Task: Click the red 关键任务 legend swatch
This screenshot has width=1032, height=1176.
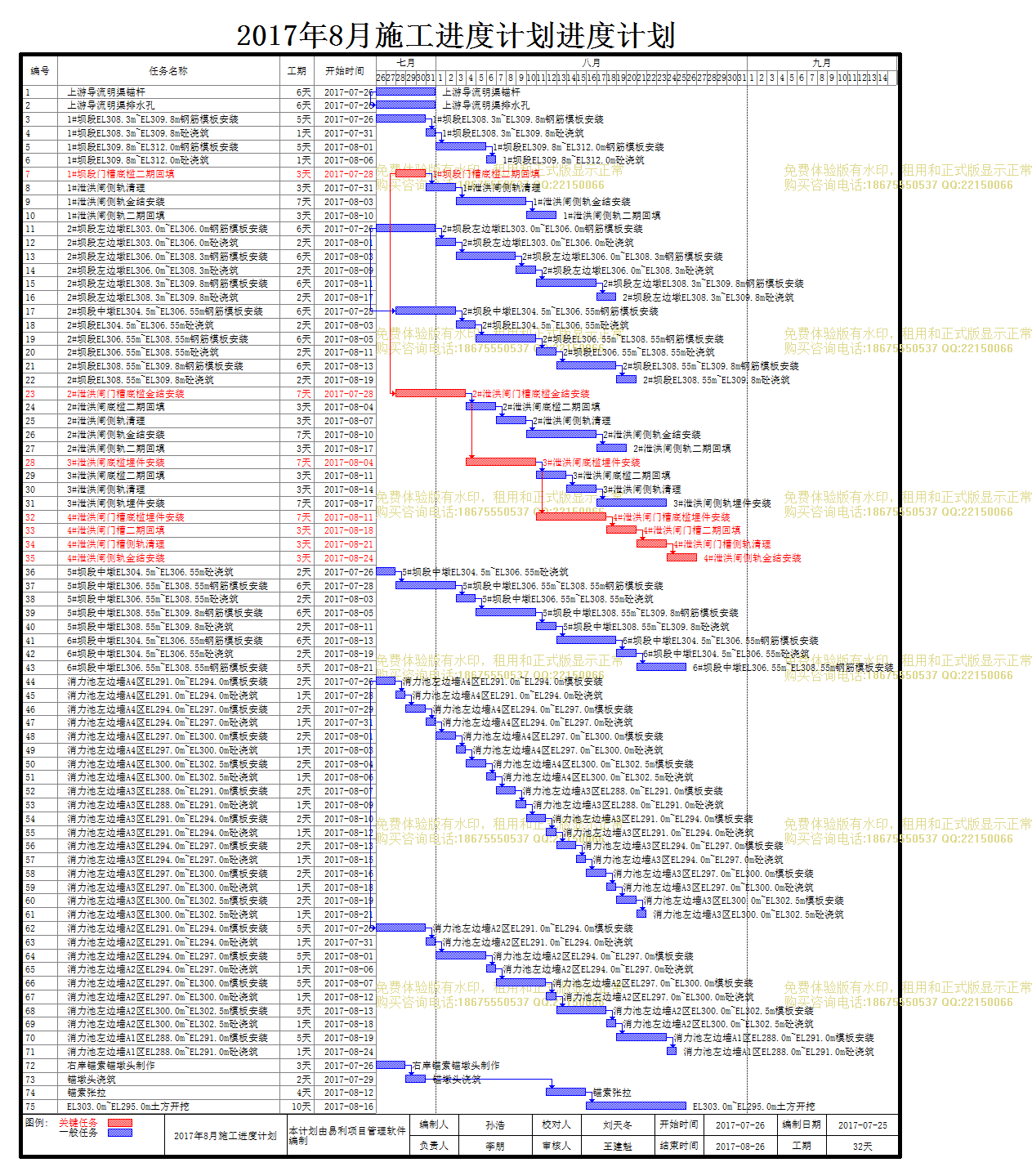Action: tap(119, 1123)
